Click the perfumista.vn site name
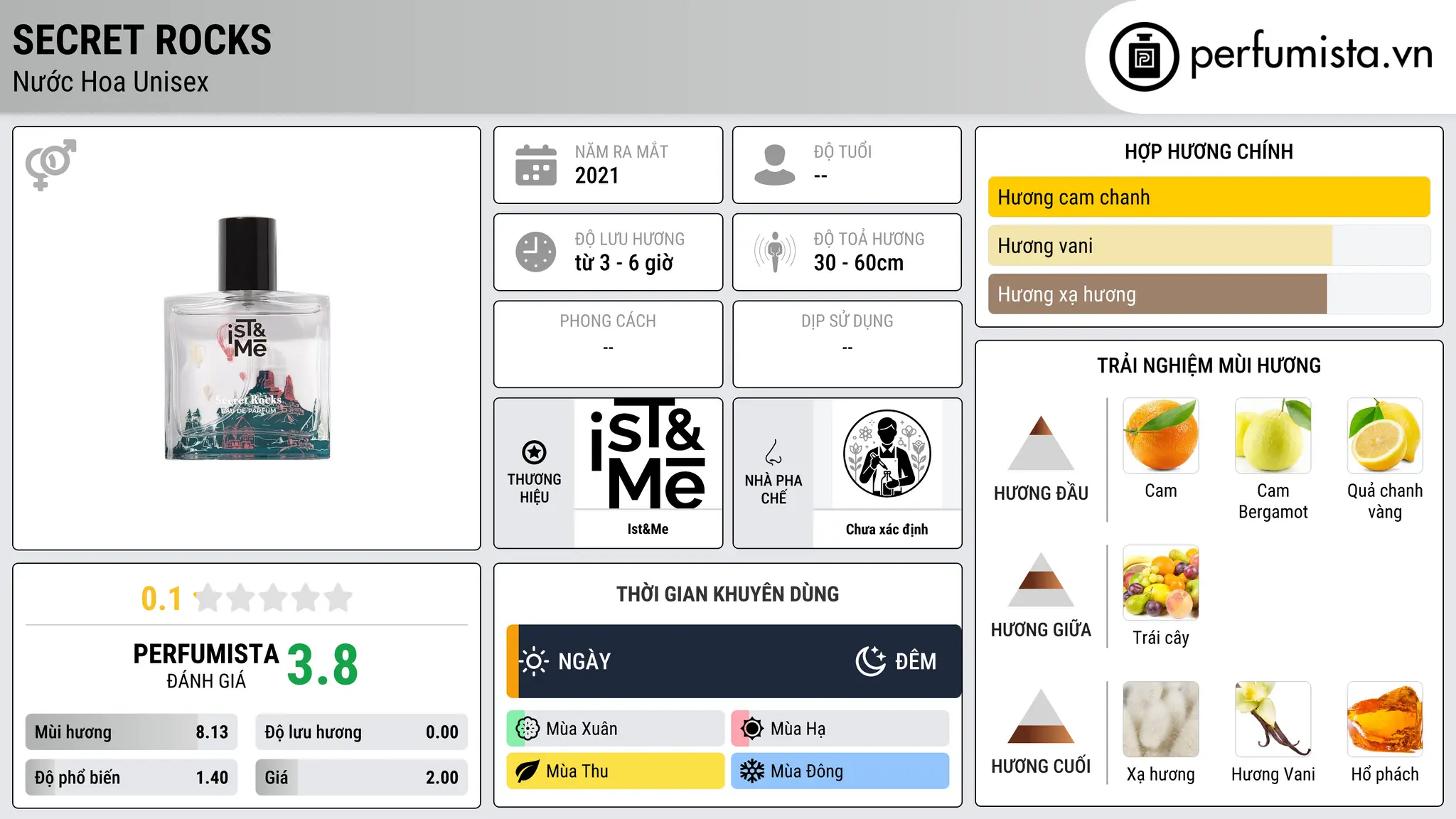 (x=1311, y=53)
